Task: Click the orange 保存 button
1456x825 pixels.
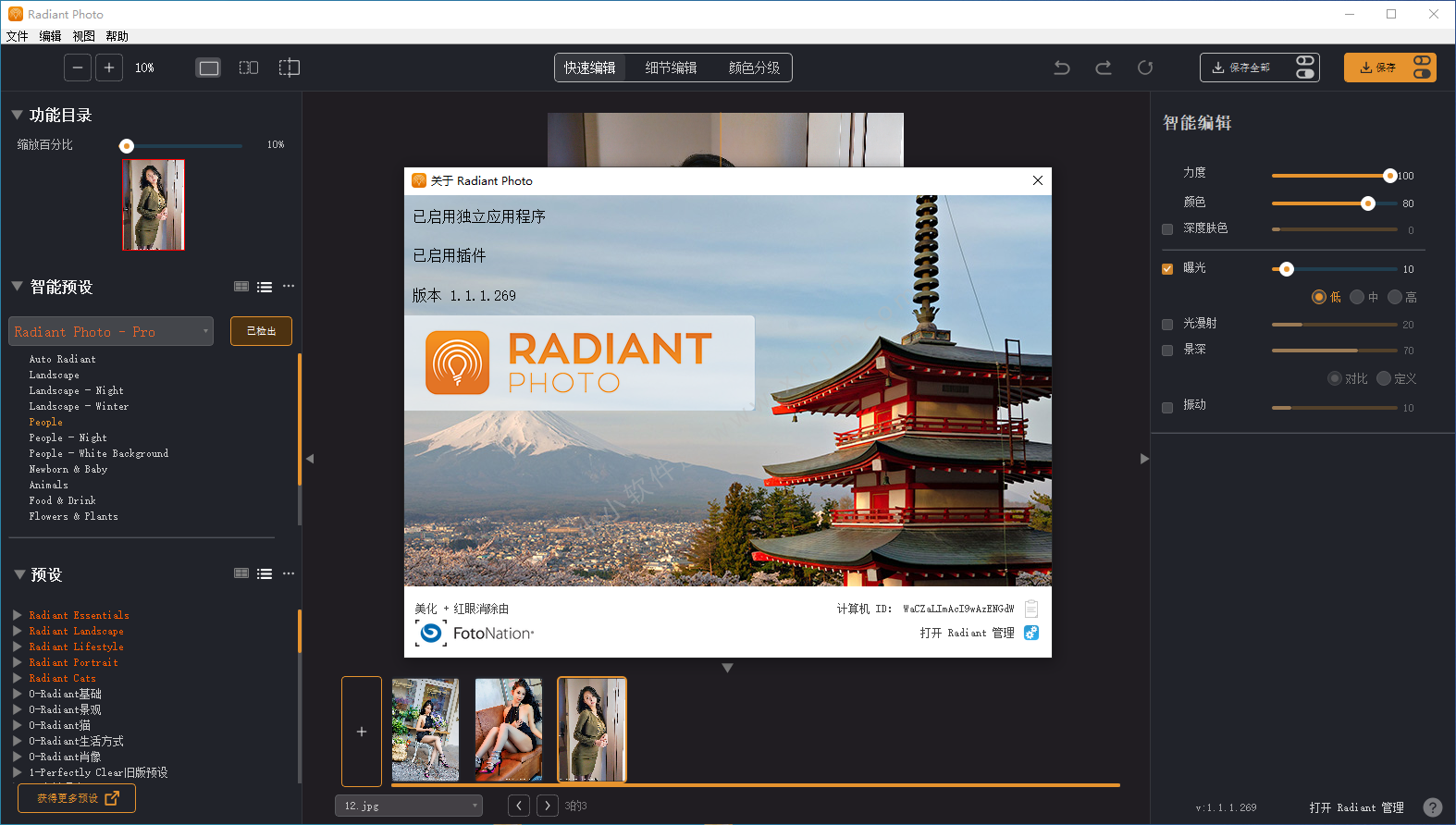Action: [x=1377, y=68]
